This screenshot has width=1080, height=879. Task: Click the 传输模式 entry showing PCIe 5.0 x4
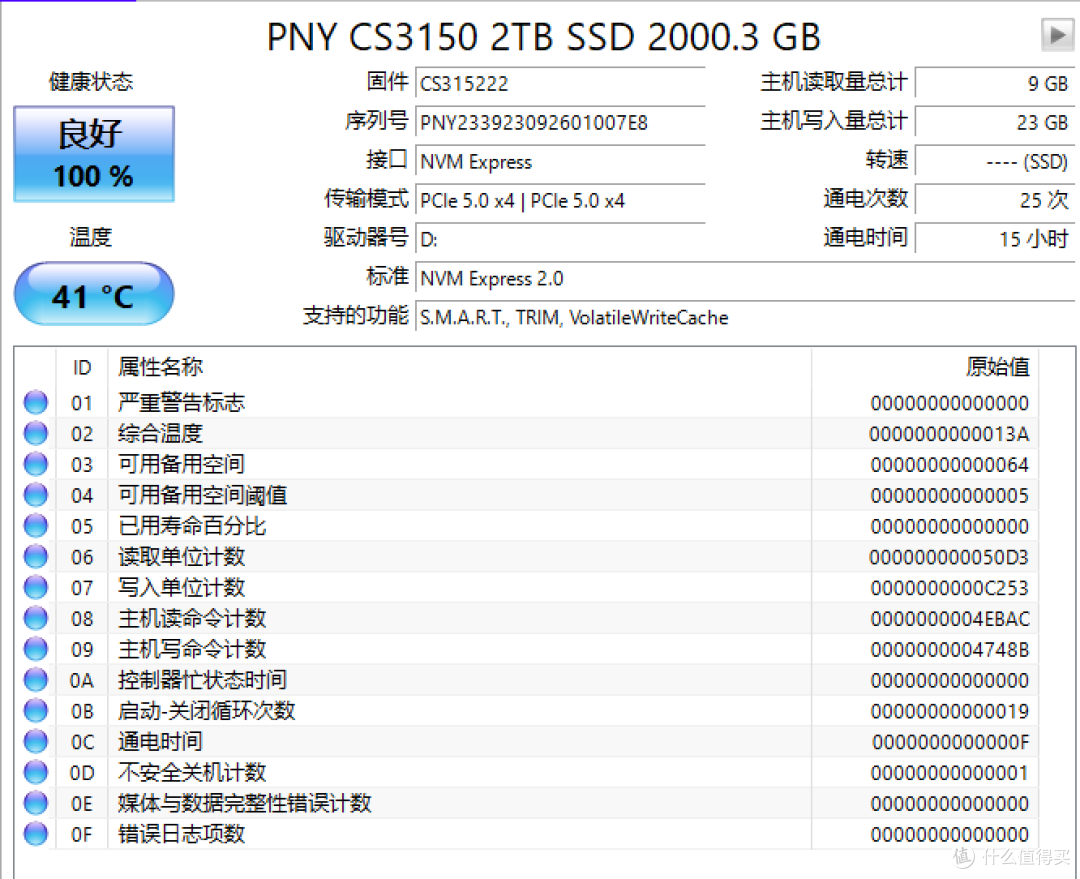tap(560, 200)
